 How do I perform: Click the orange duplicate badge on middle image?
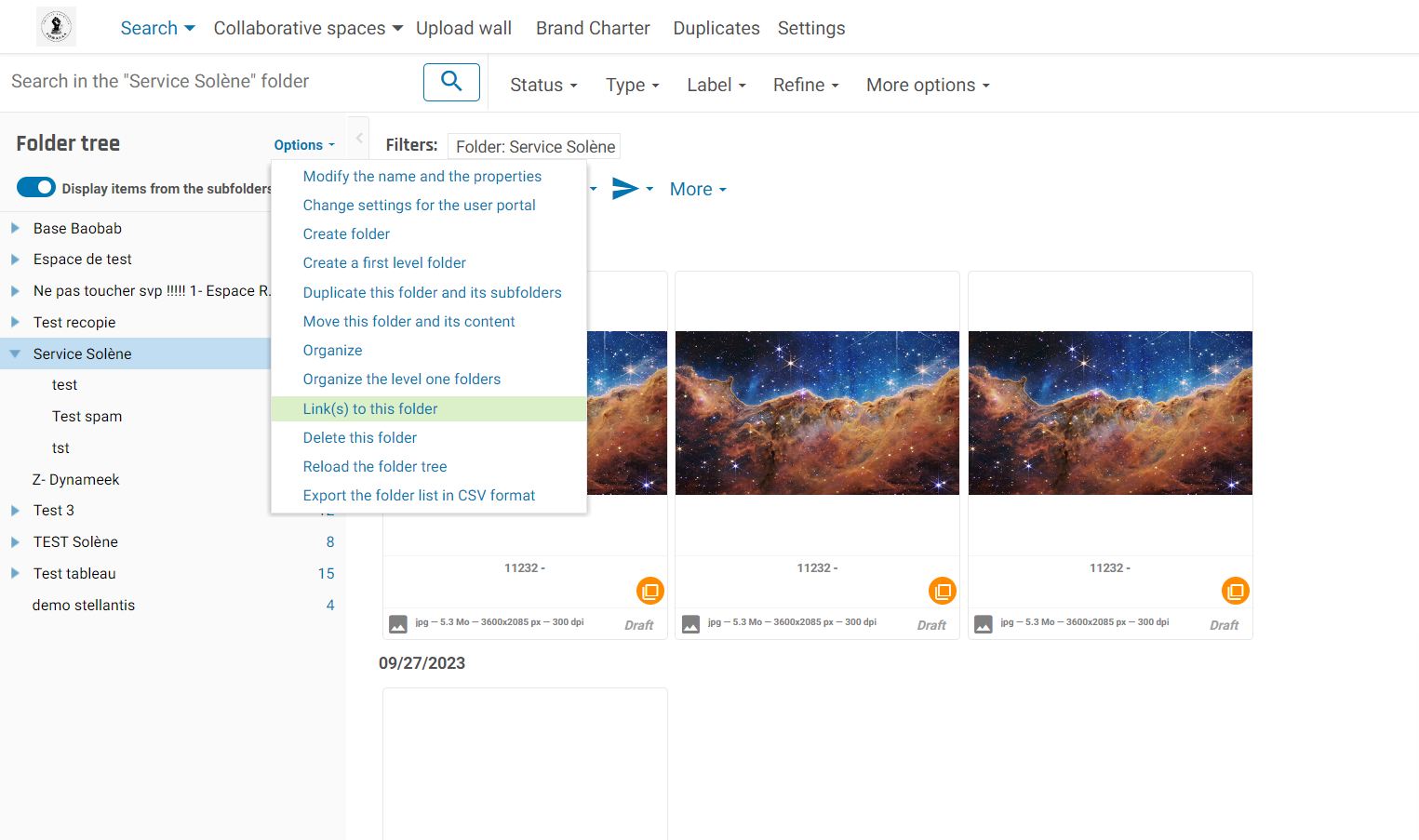point(942,591)
